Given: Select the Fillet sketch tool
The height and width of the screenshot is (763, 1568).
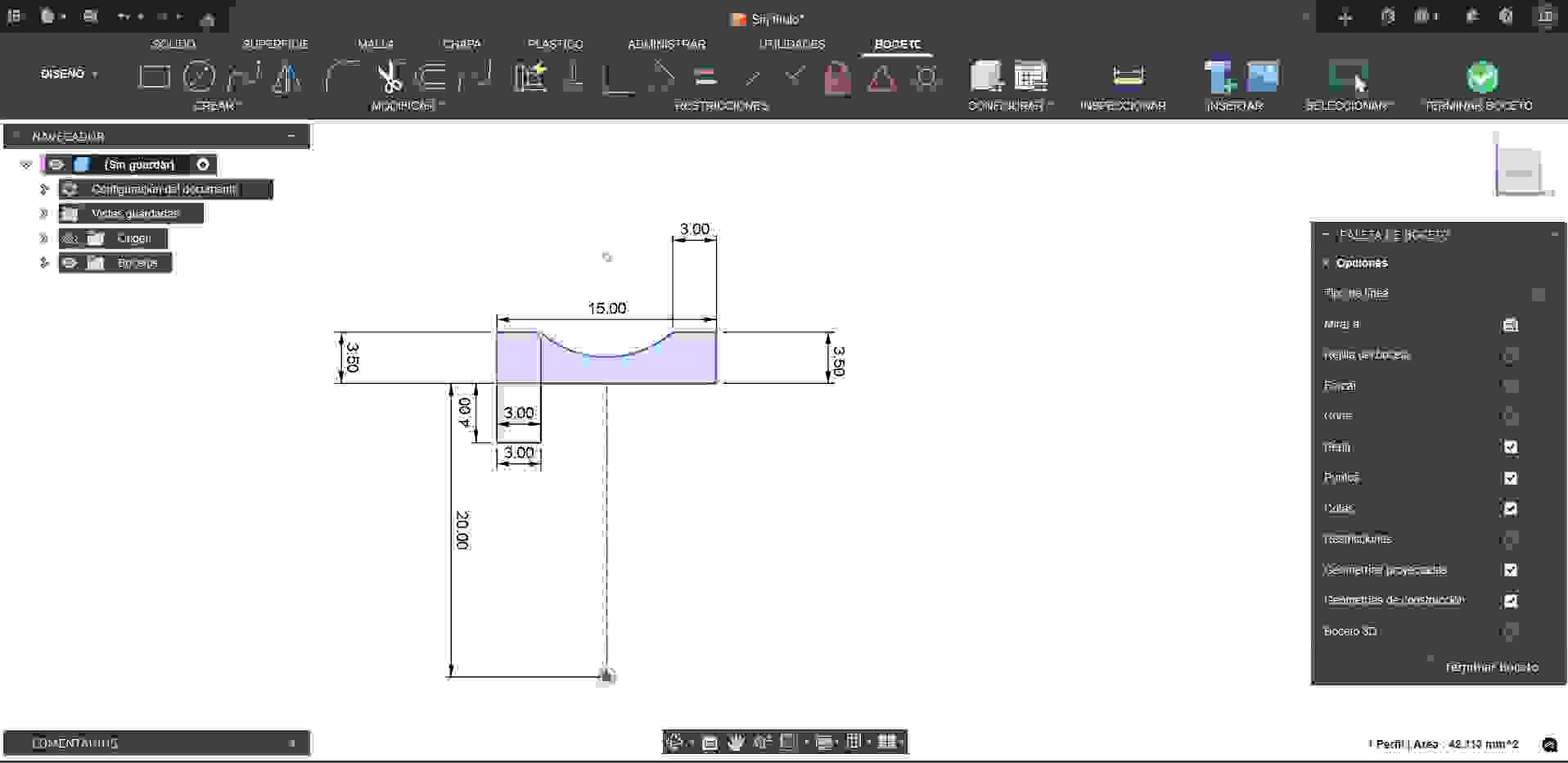Looking at the screenshot, I should click(x=341, y=77).
